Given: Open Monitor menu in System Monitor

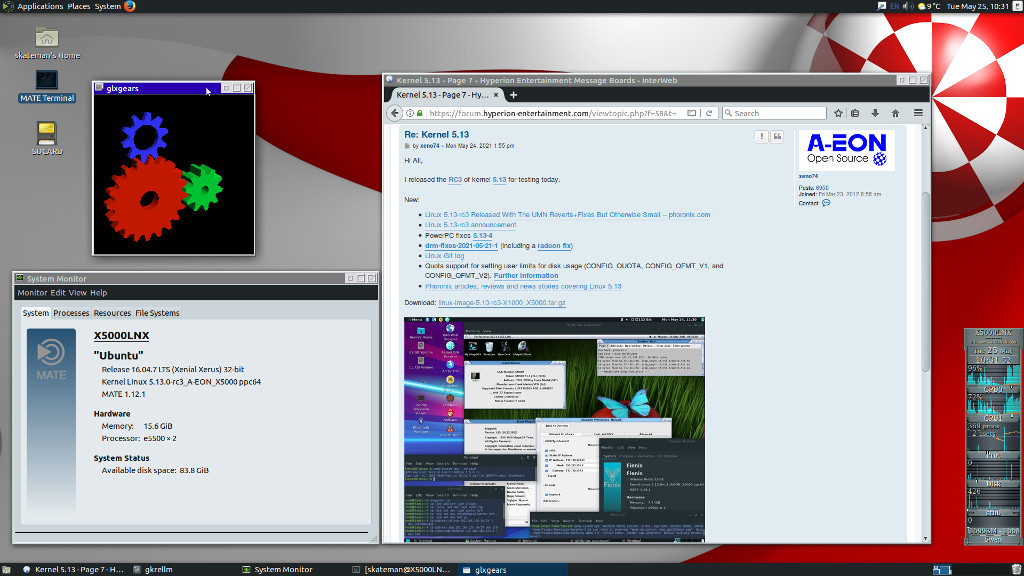Looking at the screenshot, I should (x=32, y=293).
